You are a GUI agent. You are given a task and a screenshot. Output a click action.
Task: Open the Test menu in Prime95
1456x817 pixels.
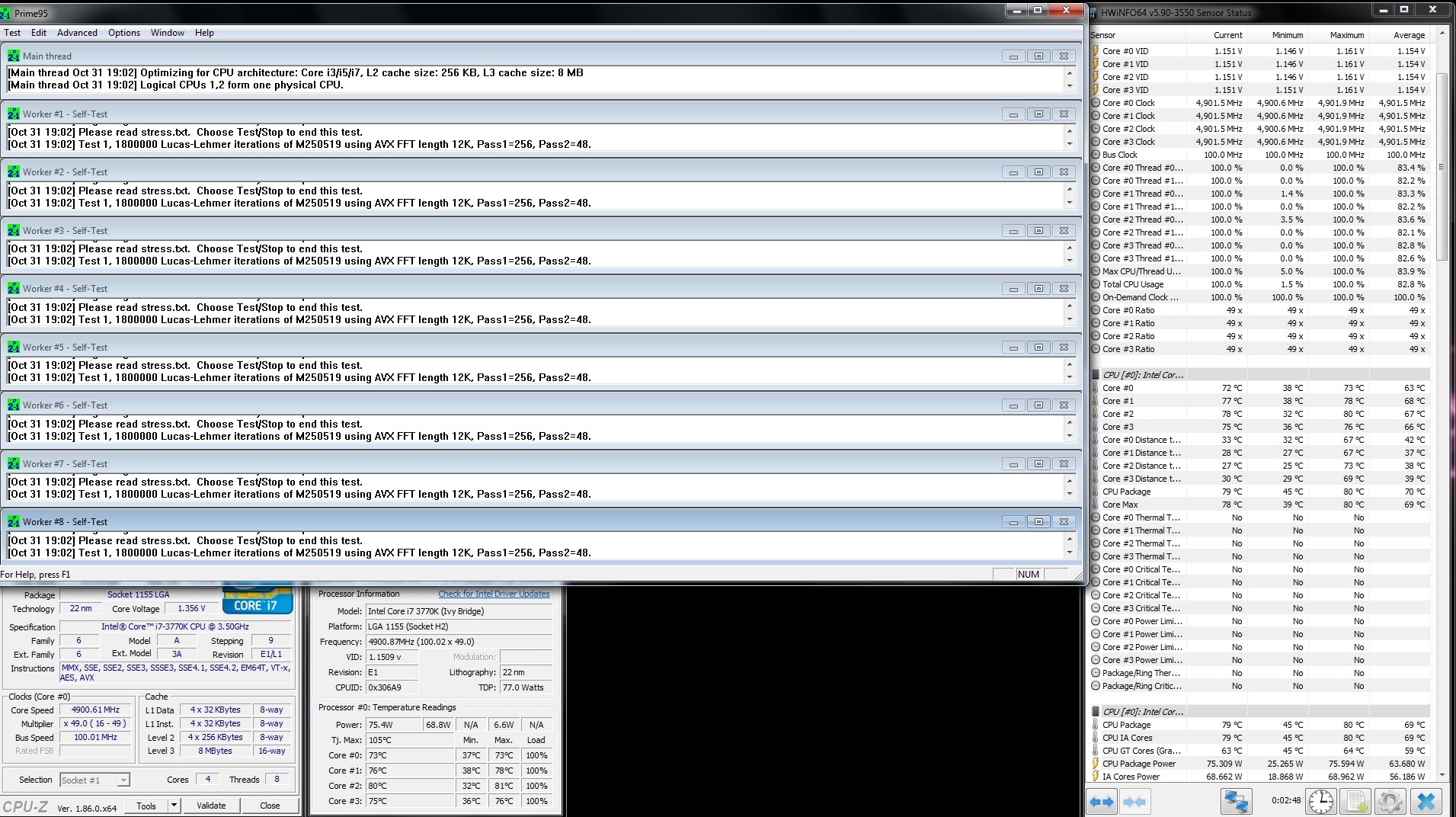12,33
